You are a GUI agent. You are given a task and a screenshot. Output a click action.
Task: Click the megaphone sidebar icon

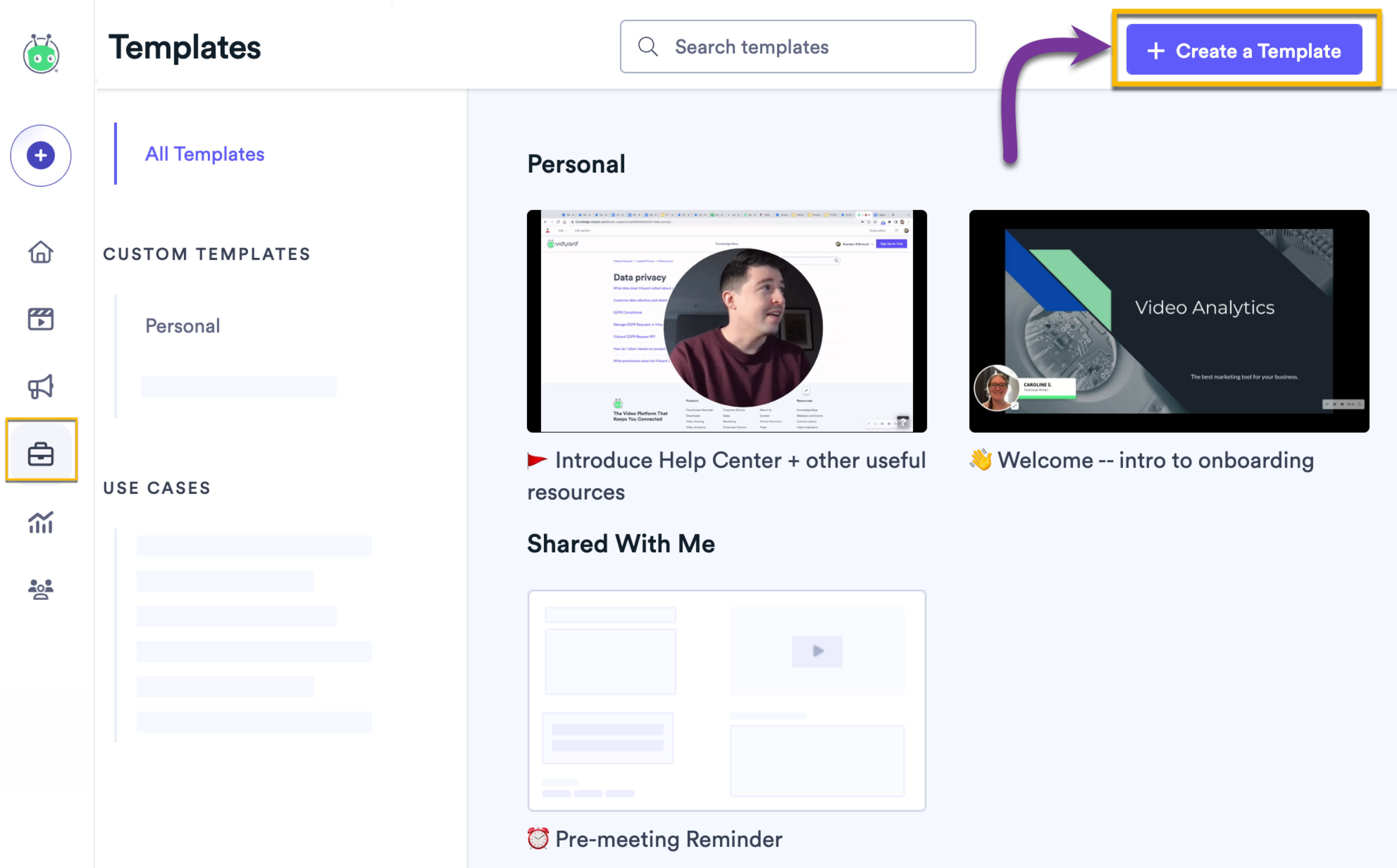point(41,386)
